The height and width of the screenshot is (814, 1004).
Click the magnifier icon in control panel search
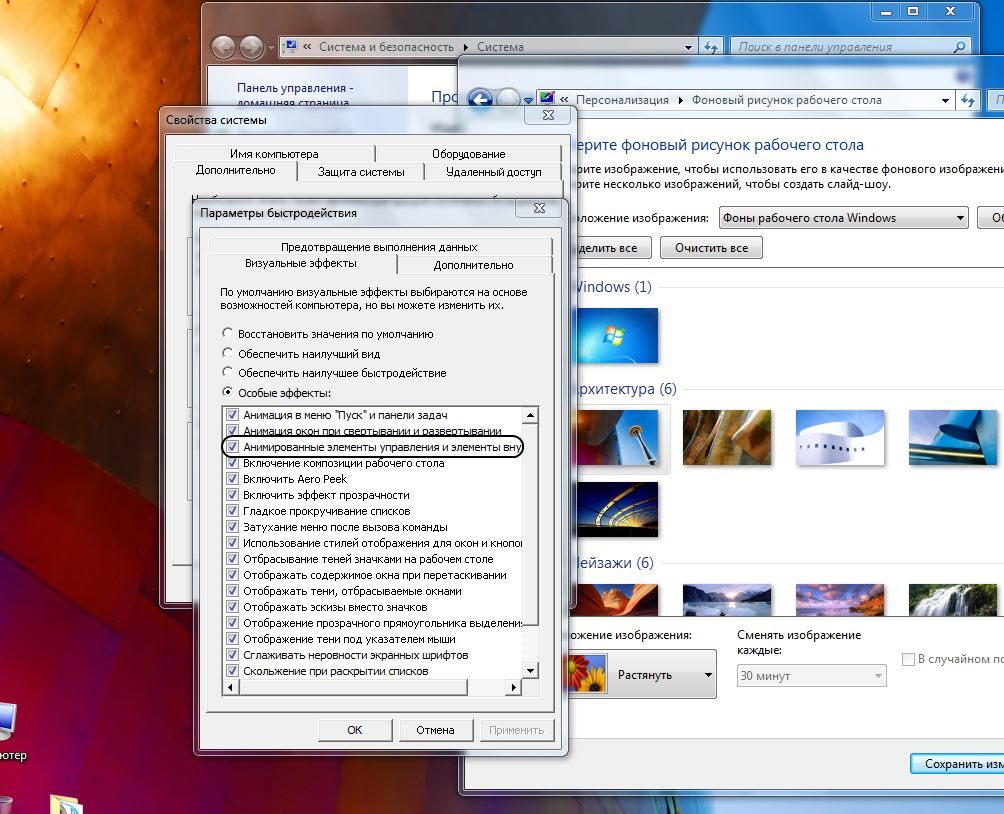click(959, 47)
